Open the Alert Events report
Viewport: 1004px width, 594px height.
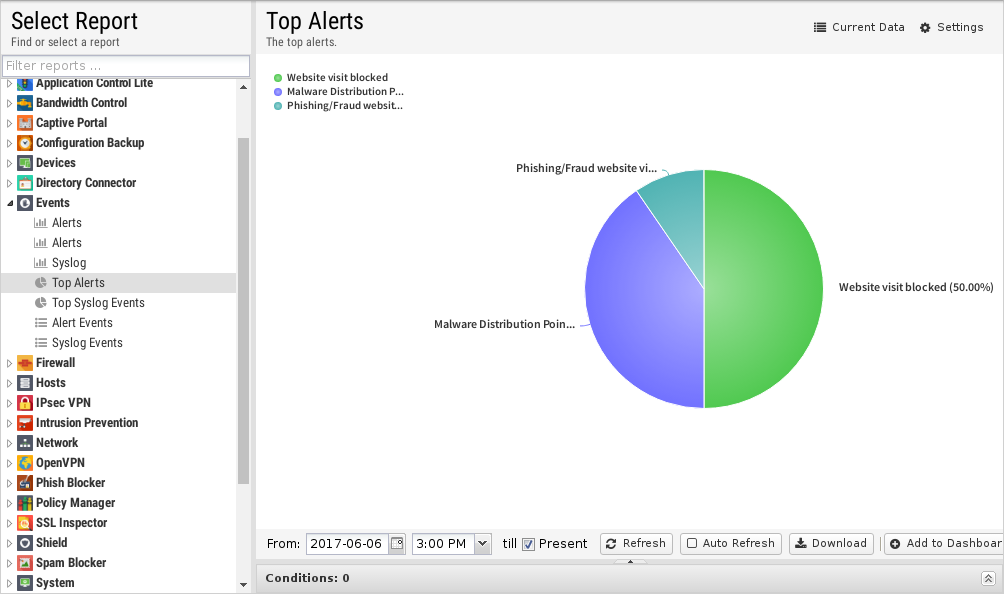[x=82, y=323]
